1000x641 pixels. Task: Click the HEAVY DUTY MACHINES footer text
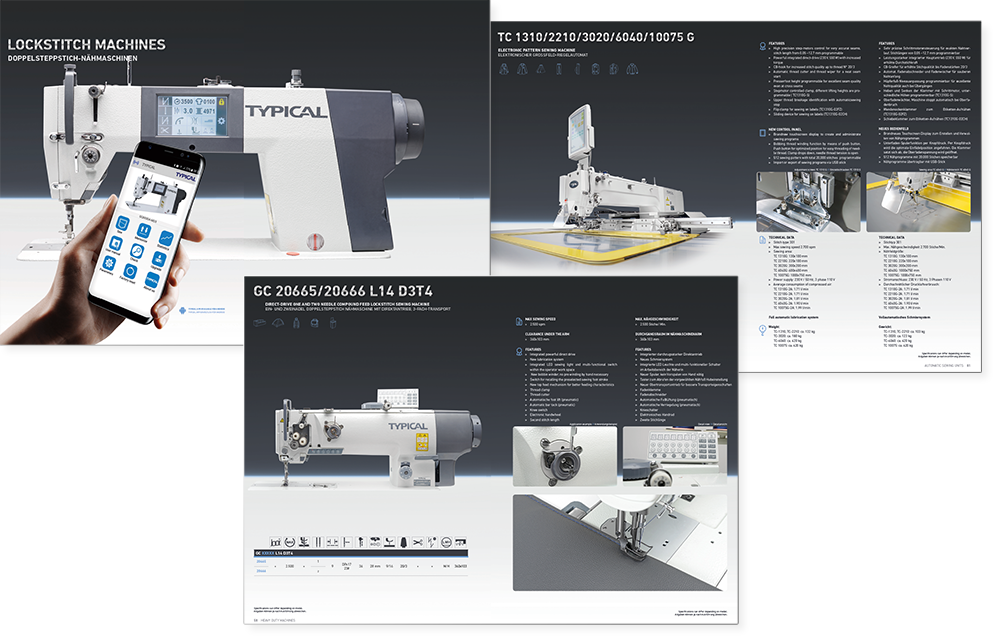(277, 620)
